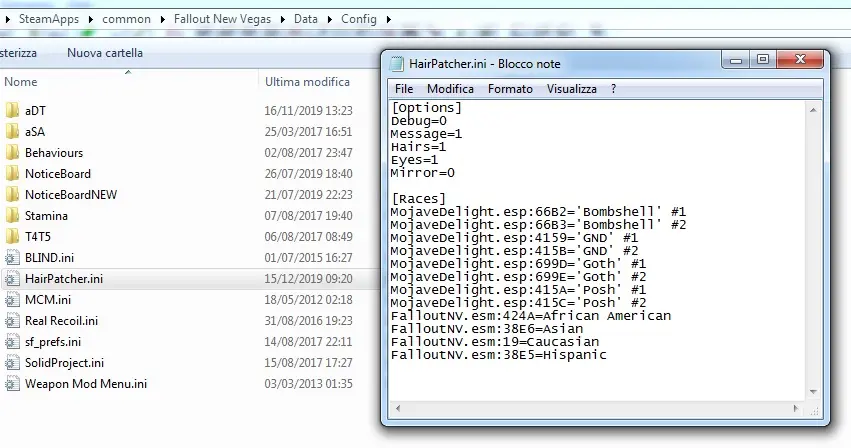Click the Notepad vertical scrollbar down arrow
This screenshot has height=448, width=851.
(x=814, y=391)
